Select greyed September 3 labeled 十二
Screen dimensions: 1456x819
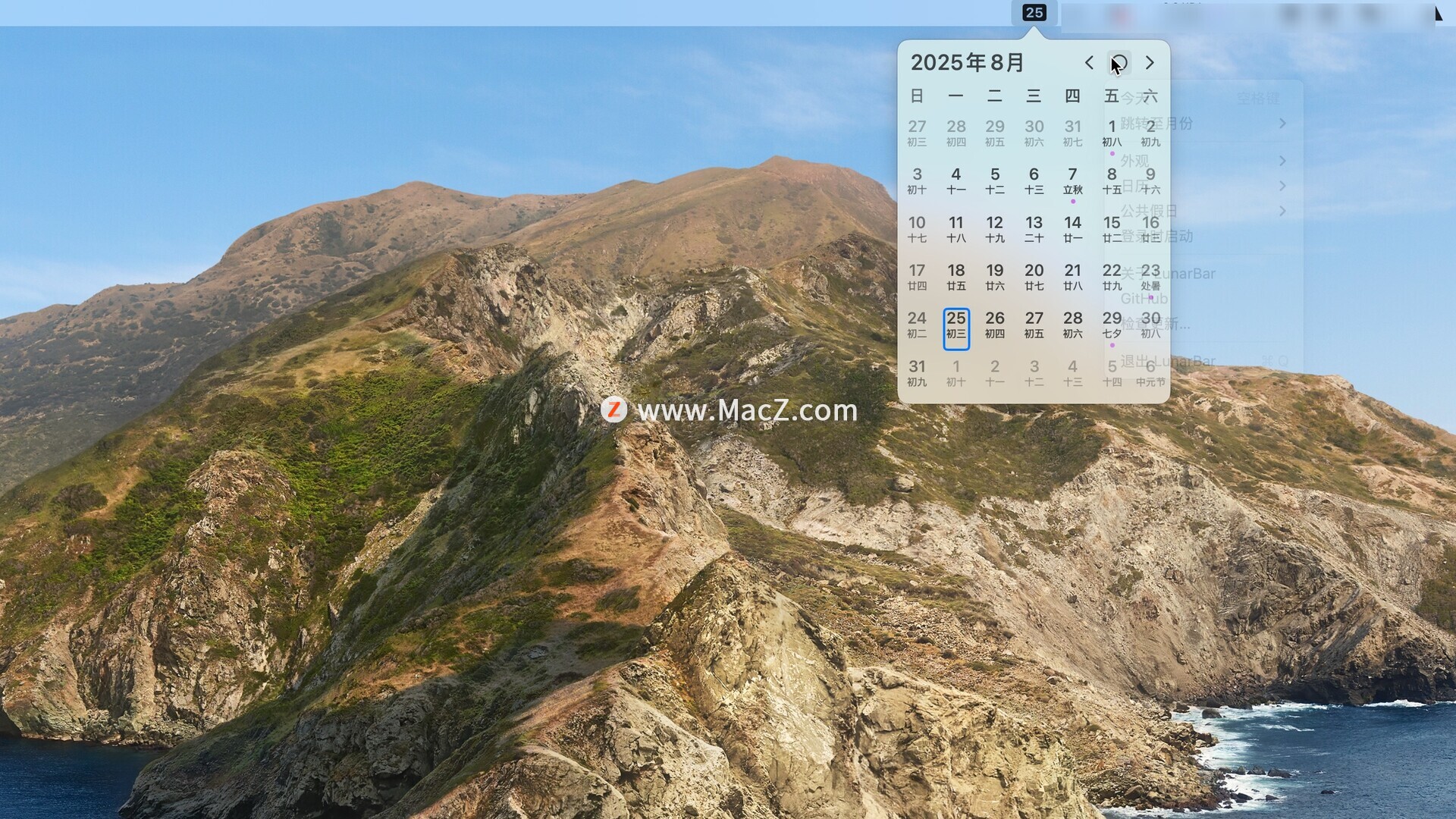pos(1034,374)
